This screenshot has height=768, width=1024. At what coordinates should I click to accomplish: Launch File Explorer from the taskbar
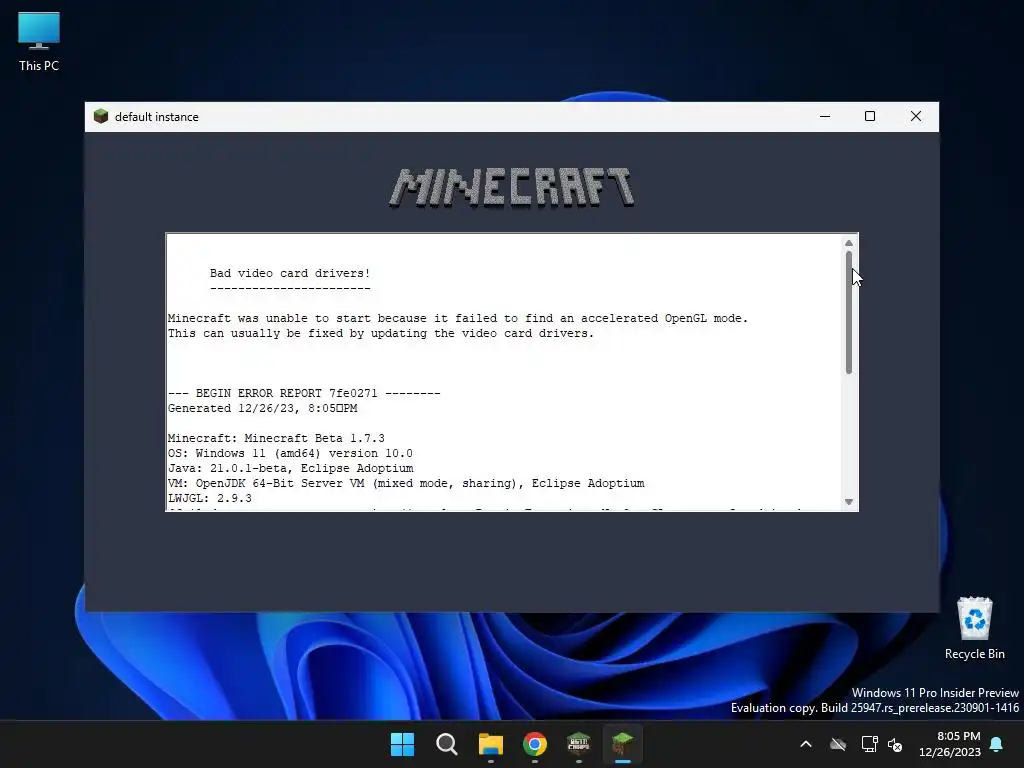(490, 744)
